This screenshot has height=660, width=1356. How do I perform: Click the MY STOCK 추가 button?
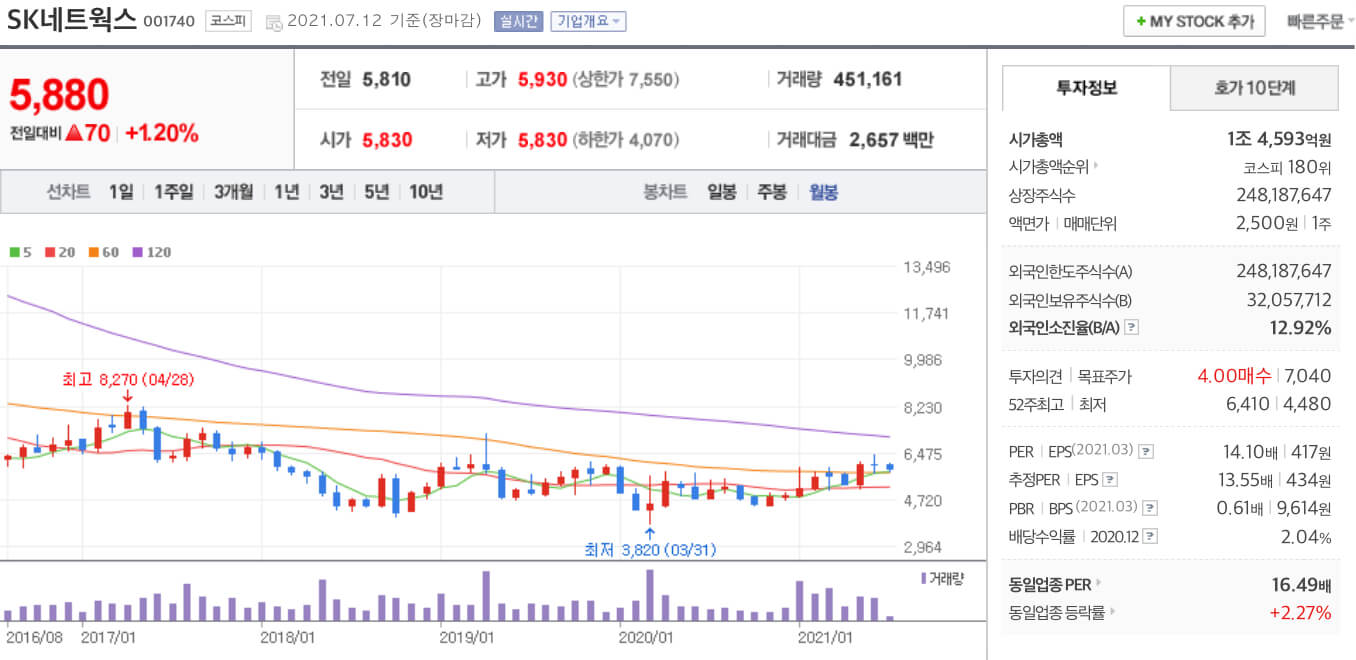(x=1194, y=21)
